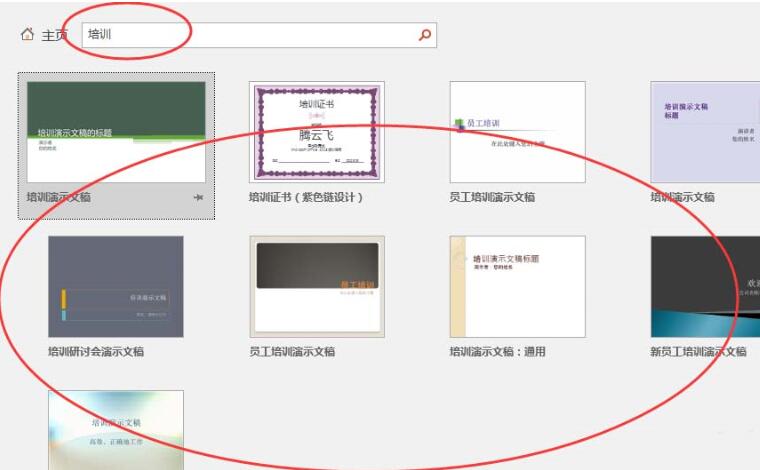Focus the search box containing 培训
Viewport: 760px width, 470px height.
pyautogui.click(x=259, y=35)
